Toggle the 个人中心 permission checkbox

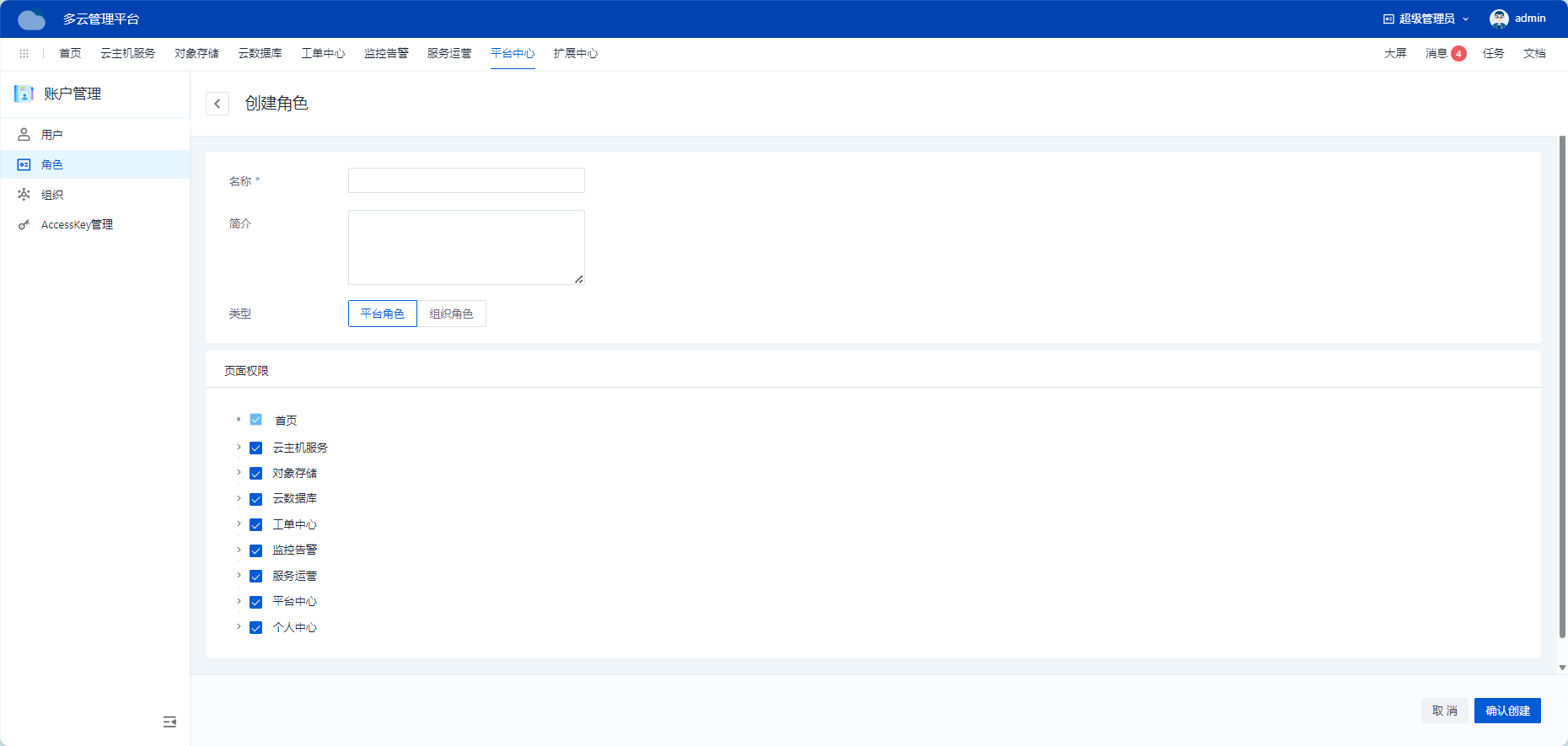click(x=256, y=628)
